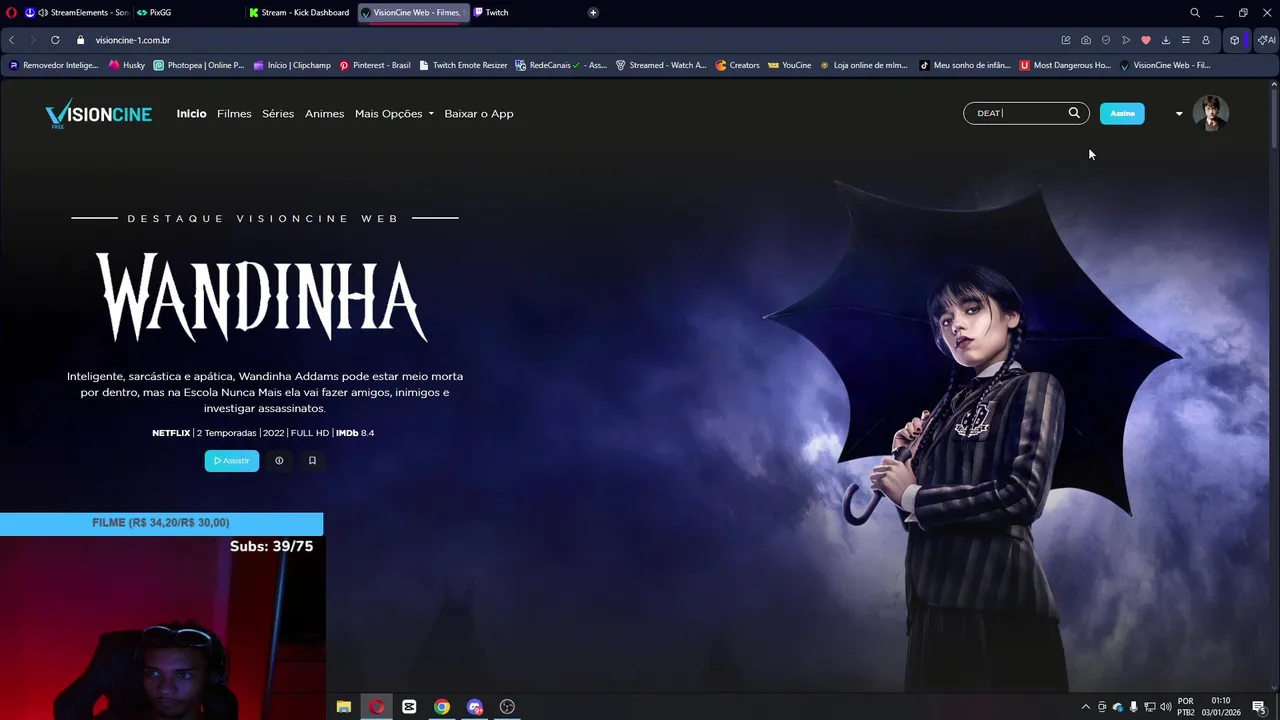This screenshot has height=720, width=1280.
Task: Open Google Chrome from taskbar
Action: (442, 707)
